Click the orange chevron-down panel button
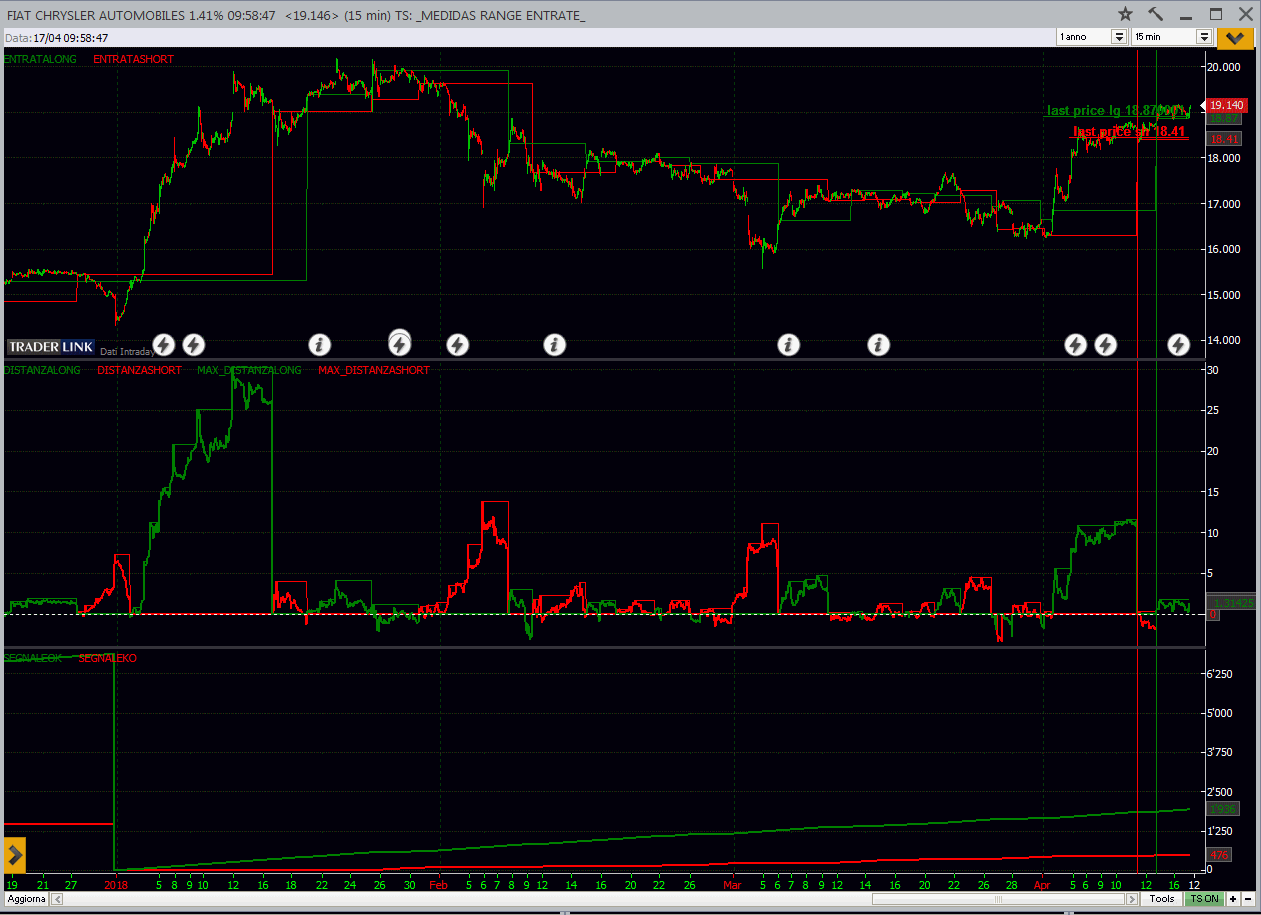The image size is (1261, 915). coord(1236,37)
